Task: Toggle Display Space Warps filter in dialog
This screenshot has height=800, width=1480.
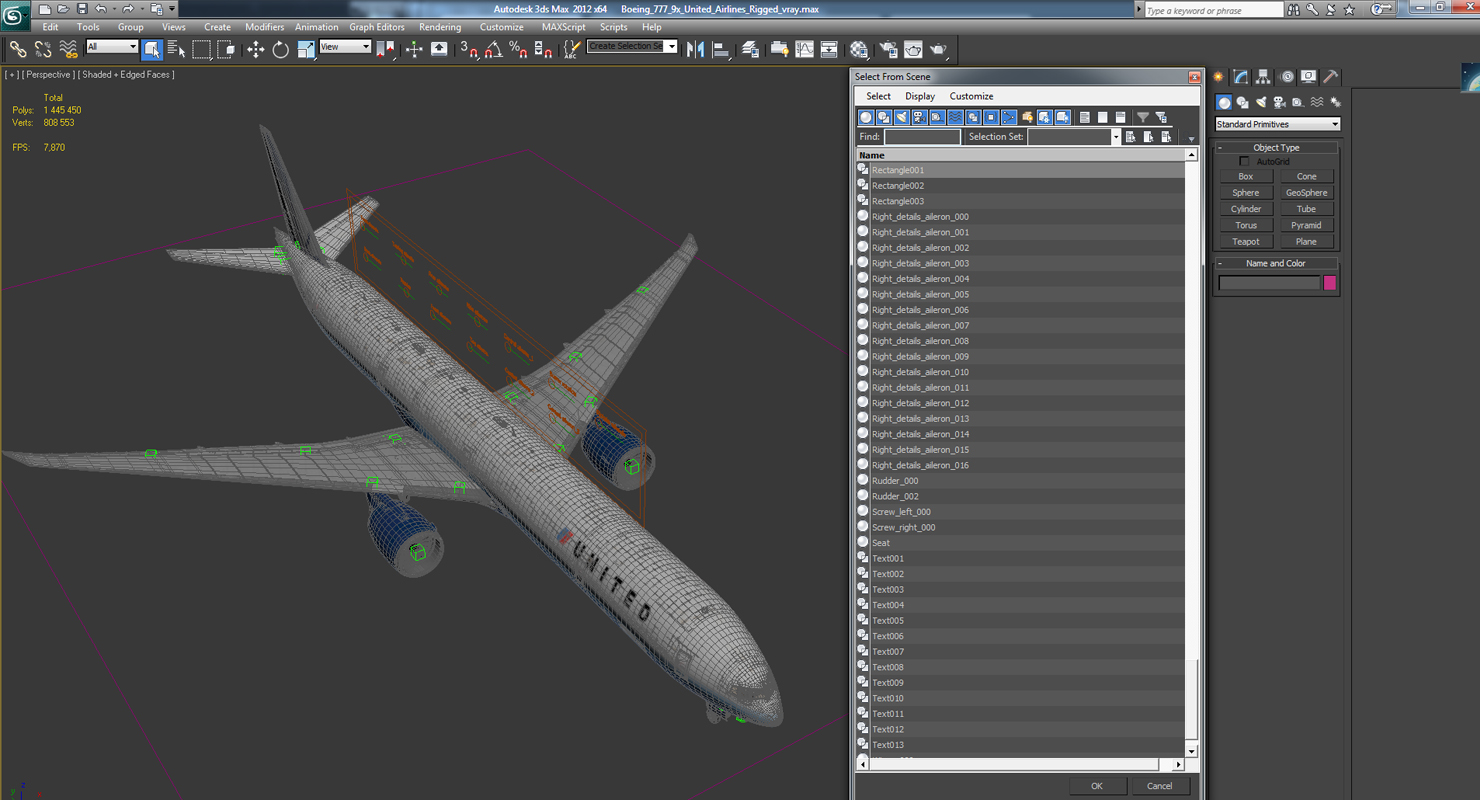Action: point(955,117)
